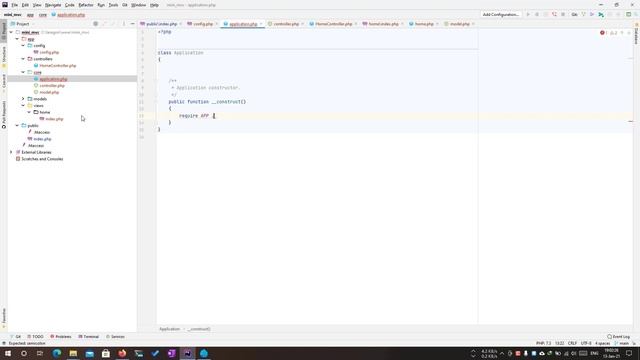The image size is (640, 360).
Task: Select config.php in project tree
Action: coord(49,52)
